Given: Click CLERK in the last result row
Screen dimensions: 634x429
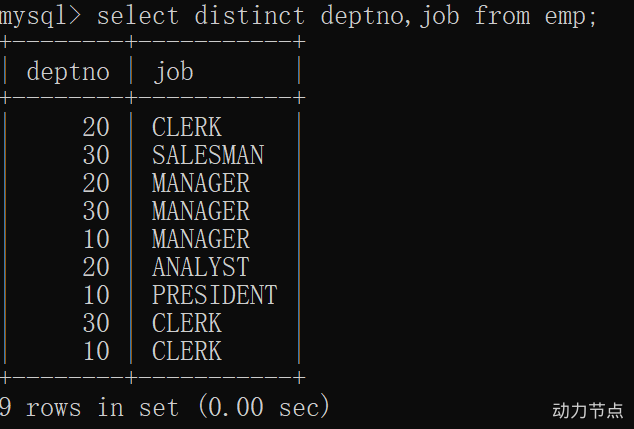Looking at the screenshot, I should (x=187, y=351).
